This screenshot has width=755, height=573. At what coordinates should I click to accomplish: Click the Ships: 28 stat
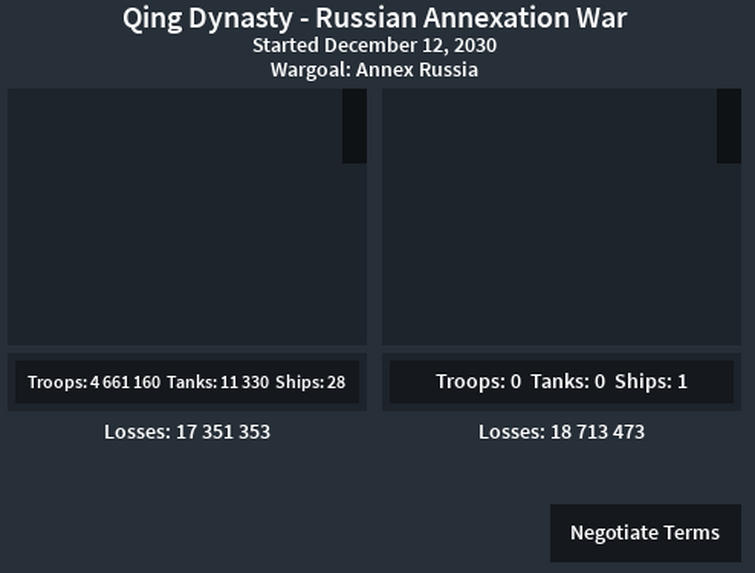coord(311,382)
